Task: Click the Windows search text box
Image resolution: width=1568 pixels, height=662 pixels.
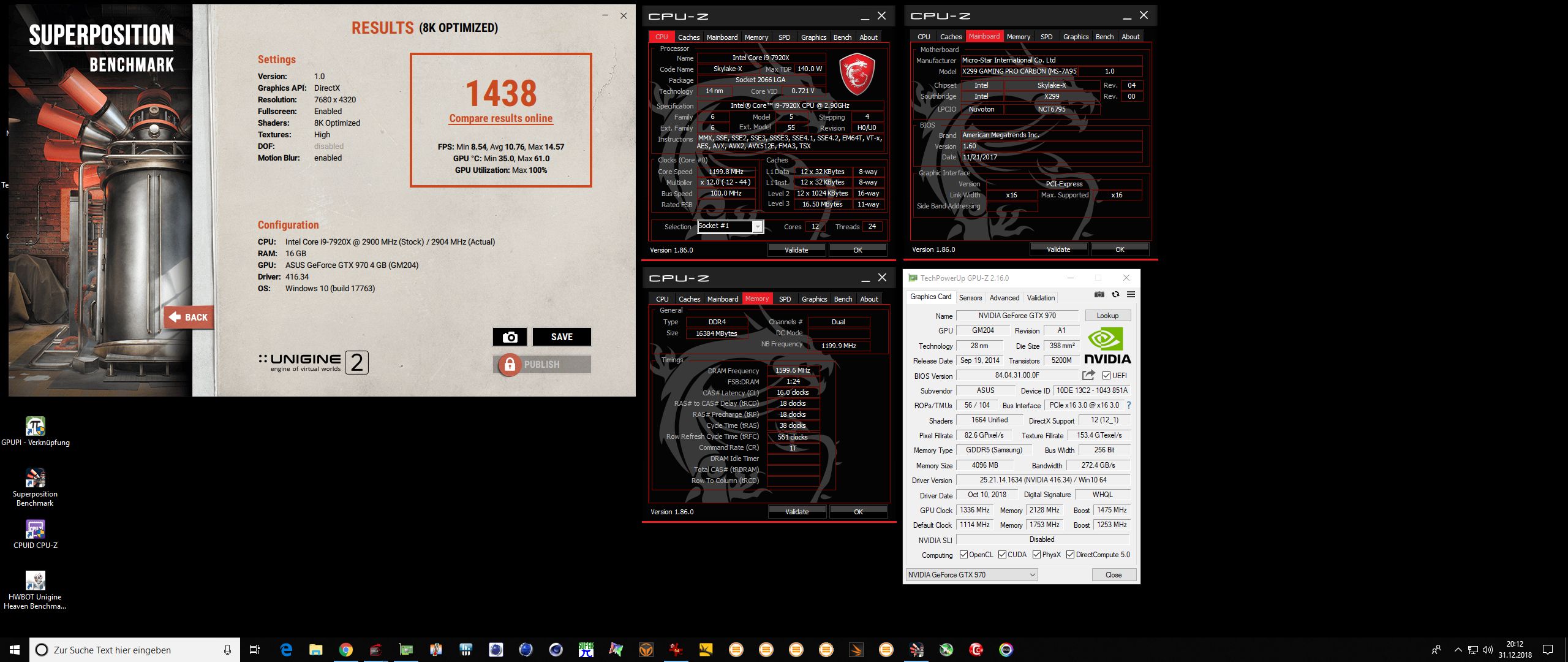Action: (135, 650)
